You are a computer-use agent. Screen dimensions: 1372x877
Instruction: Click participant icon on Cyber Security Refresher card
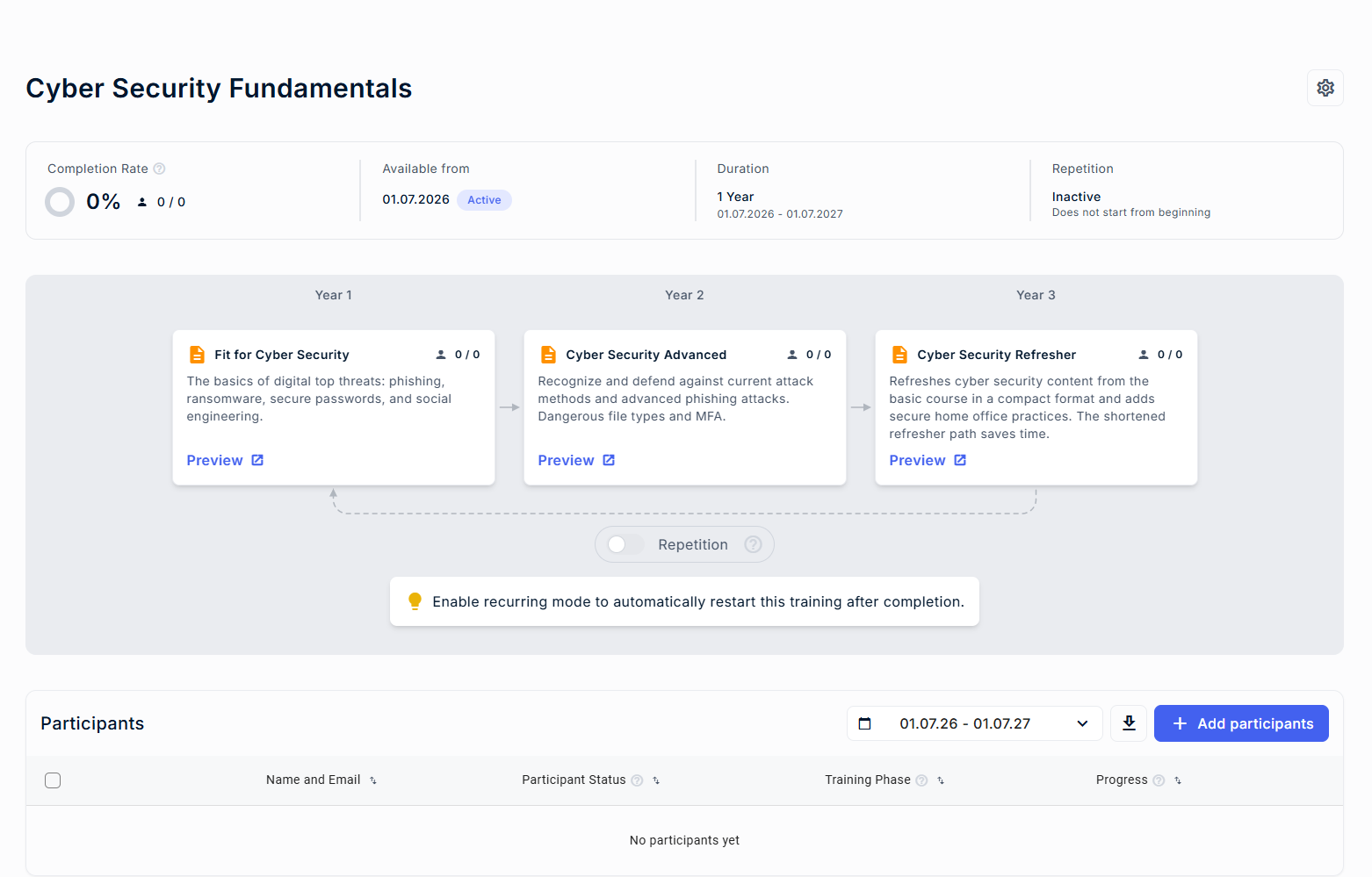(1144, 355)
